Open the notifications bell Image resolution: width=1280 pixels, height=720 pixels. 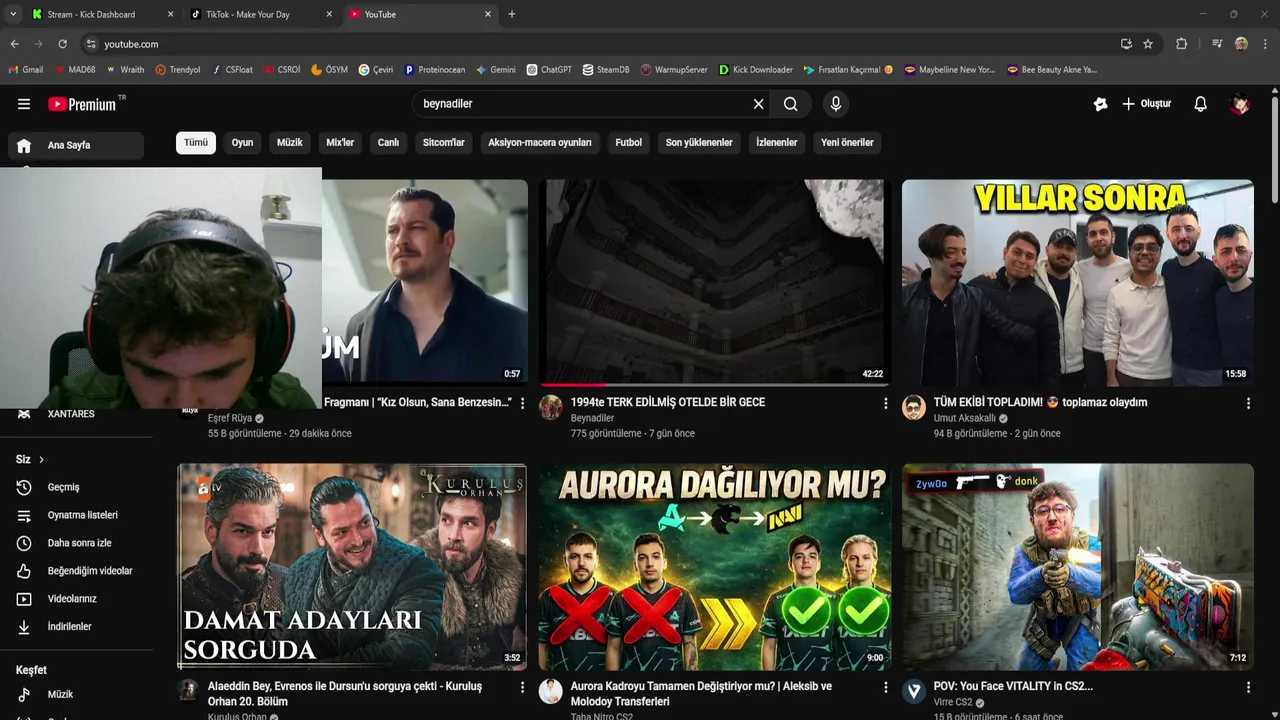[1201, 104]
